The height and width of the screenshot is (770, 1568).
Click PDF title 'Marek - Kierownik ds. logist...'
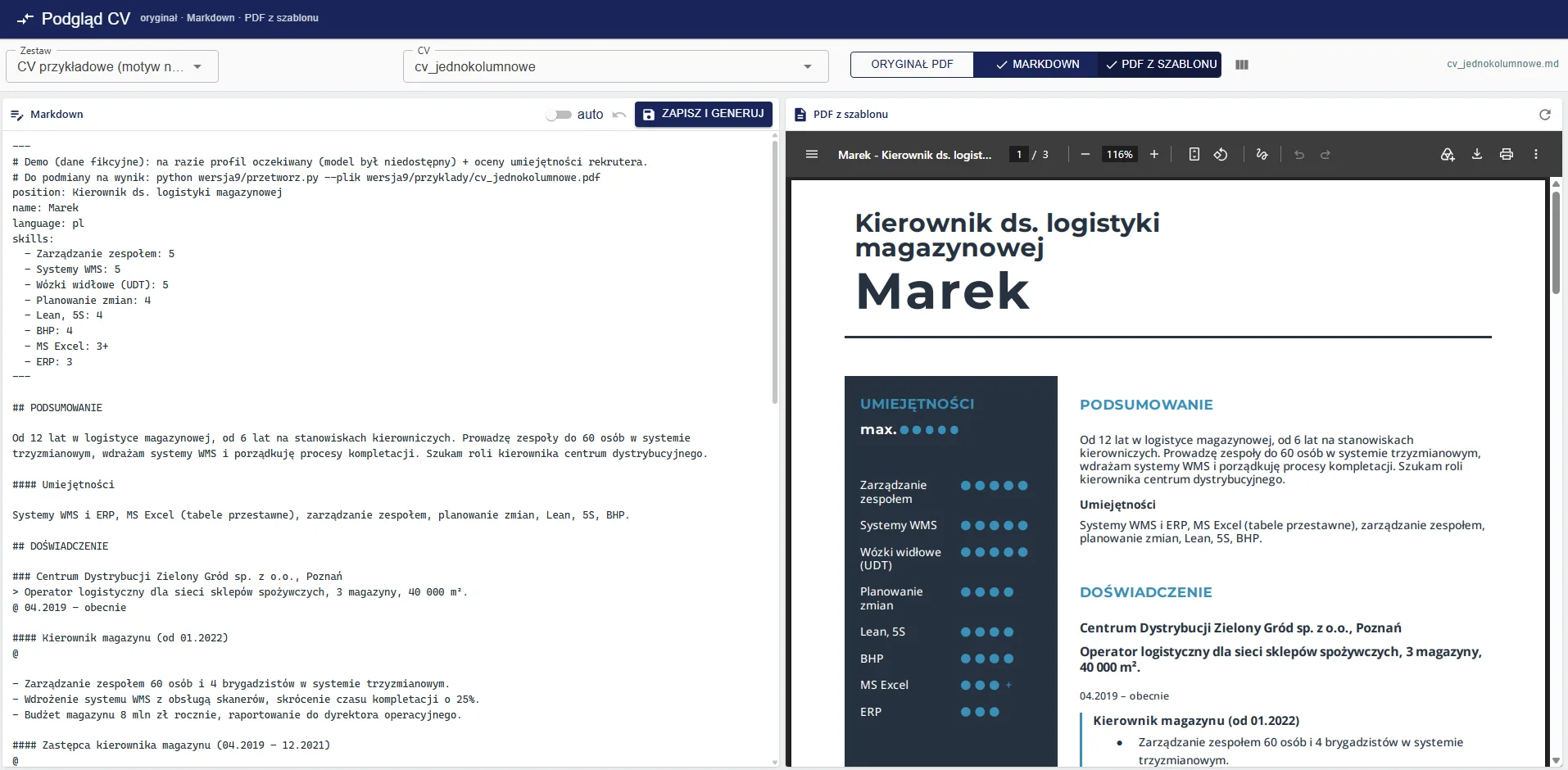pos(914,154)
